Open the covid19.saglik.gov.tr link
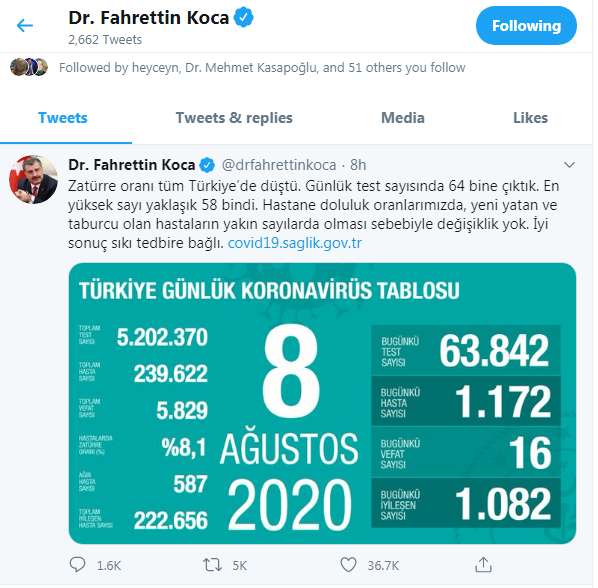The image size is (598, 588). point(294,243)
